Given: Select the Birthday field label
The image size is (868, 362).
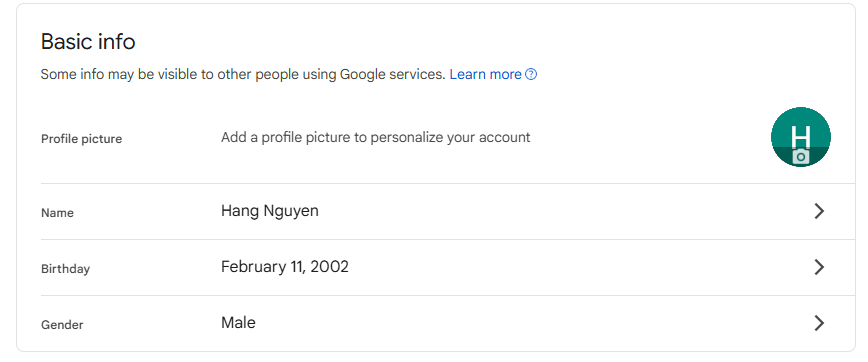Looking at the screenshot, I should [65, 269].
